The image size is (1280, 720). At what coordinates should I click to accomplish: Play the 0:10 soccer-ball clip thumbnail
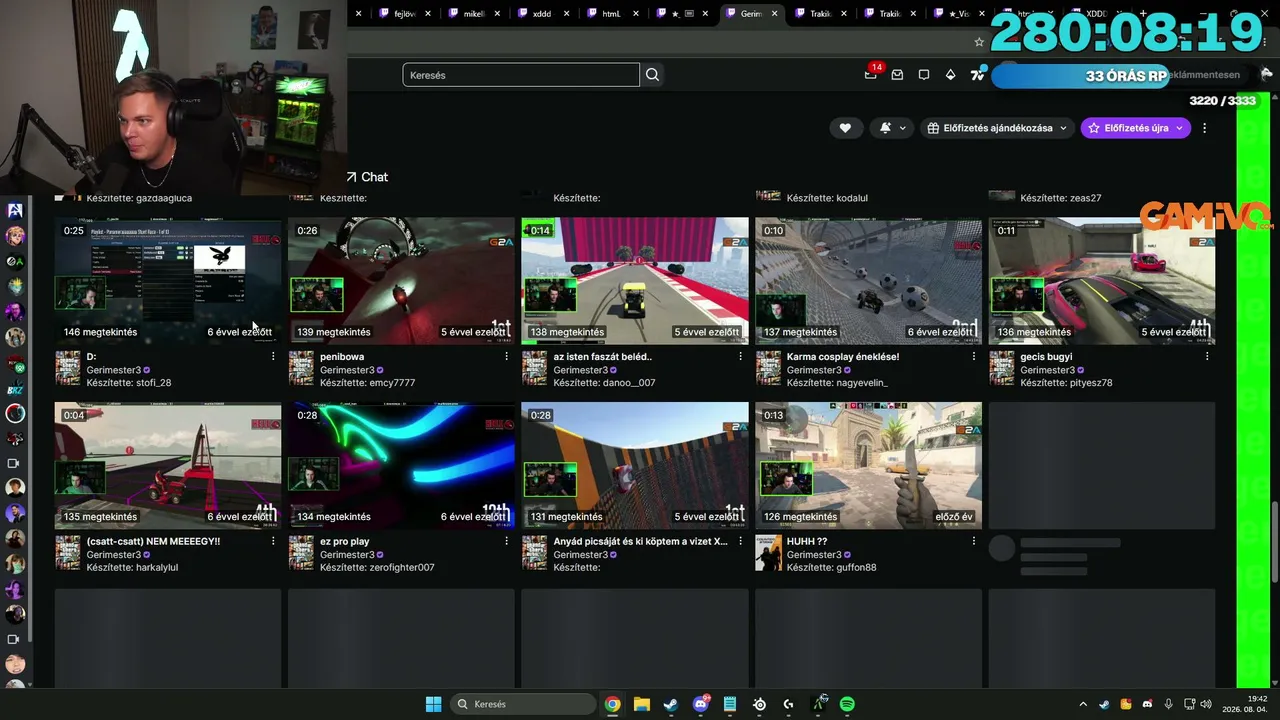pyautogui.click(x=868, y=281)
